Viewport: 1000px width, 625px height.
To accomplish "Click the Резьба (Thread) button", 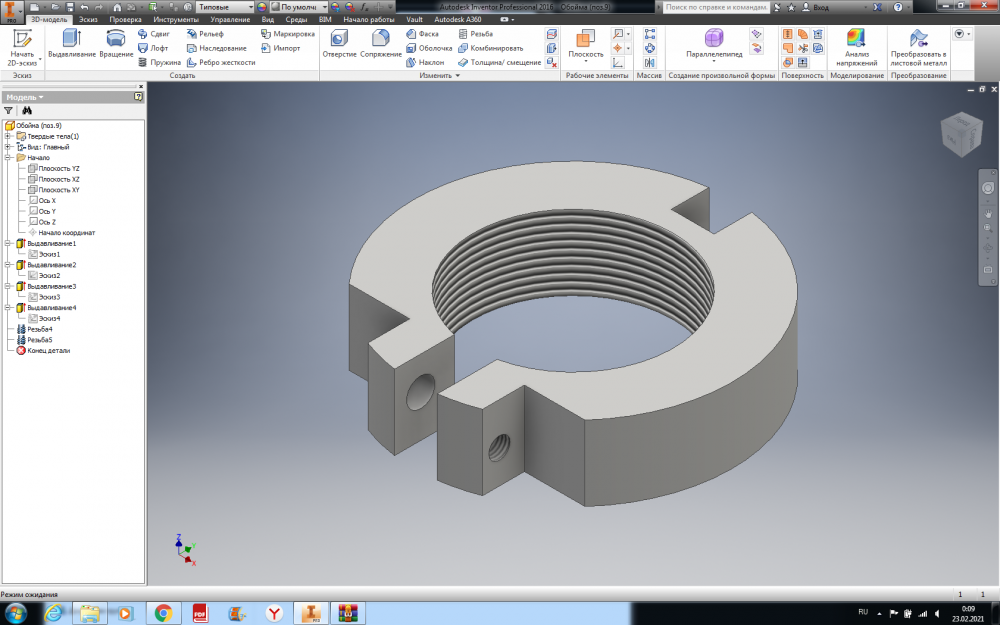I will pos(474,34).
